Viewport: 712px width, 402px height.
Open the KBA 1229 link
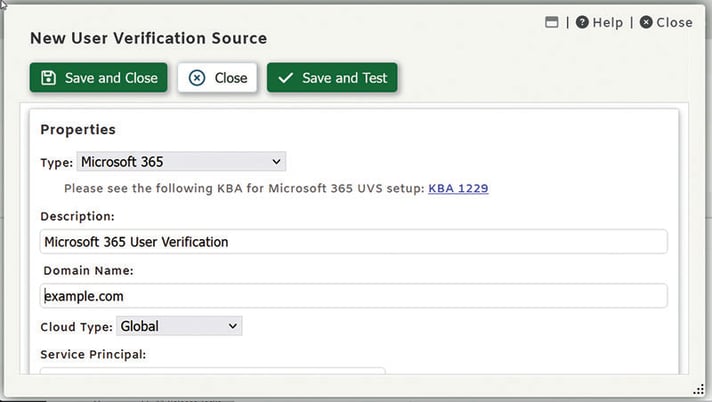pos(458,189)
